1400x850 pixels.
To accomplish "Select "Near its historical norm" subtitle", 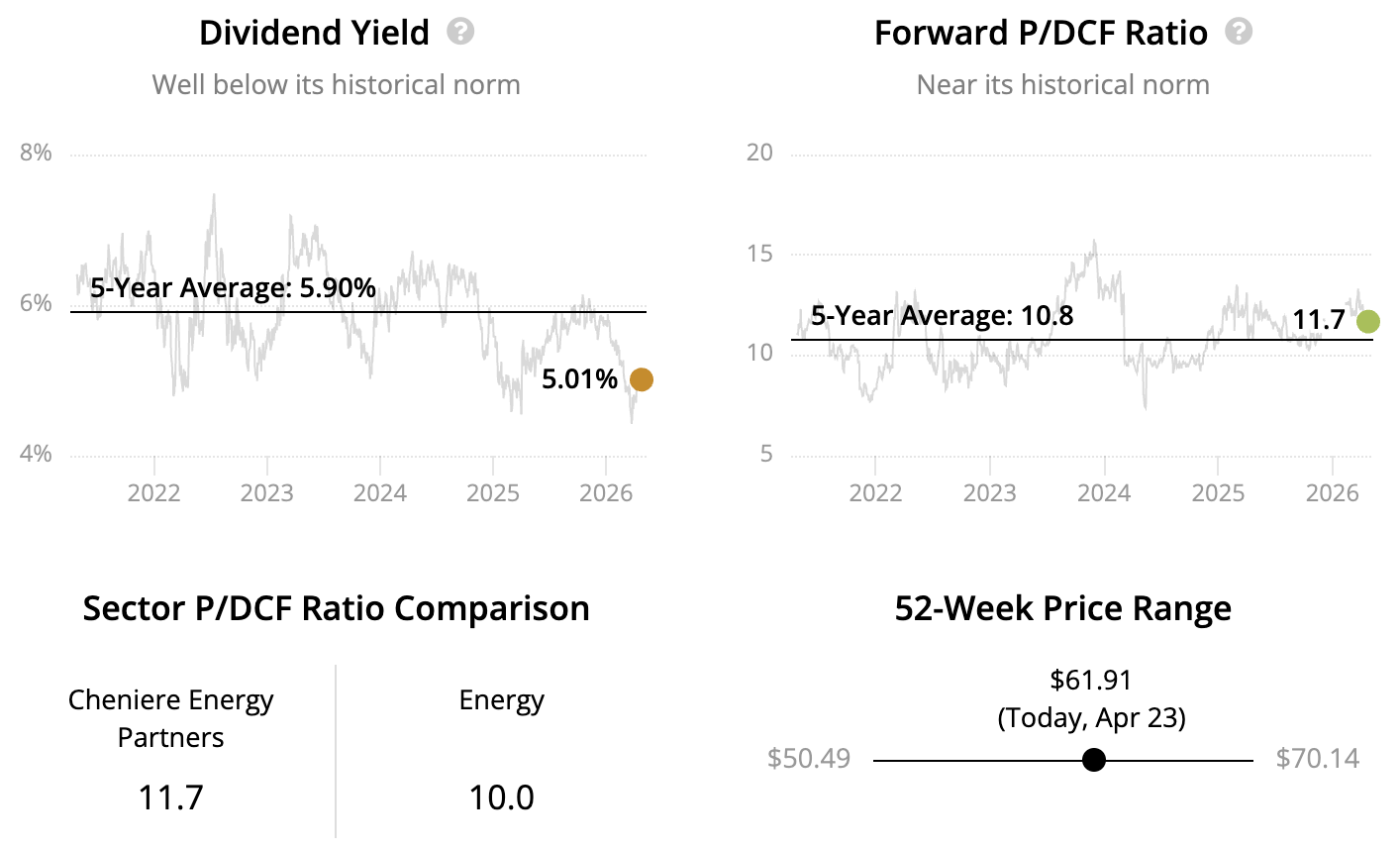I will (1062, 84).
